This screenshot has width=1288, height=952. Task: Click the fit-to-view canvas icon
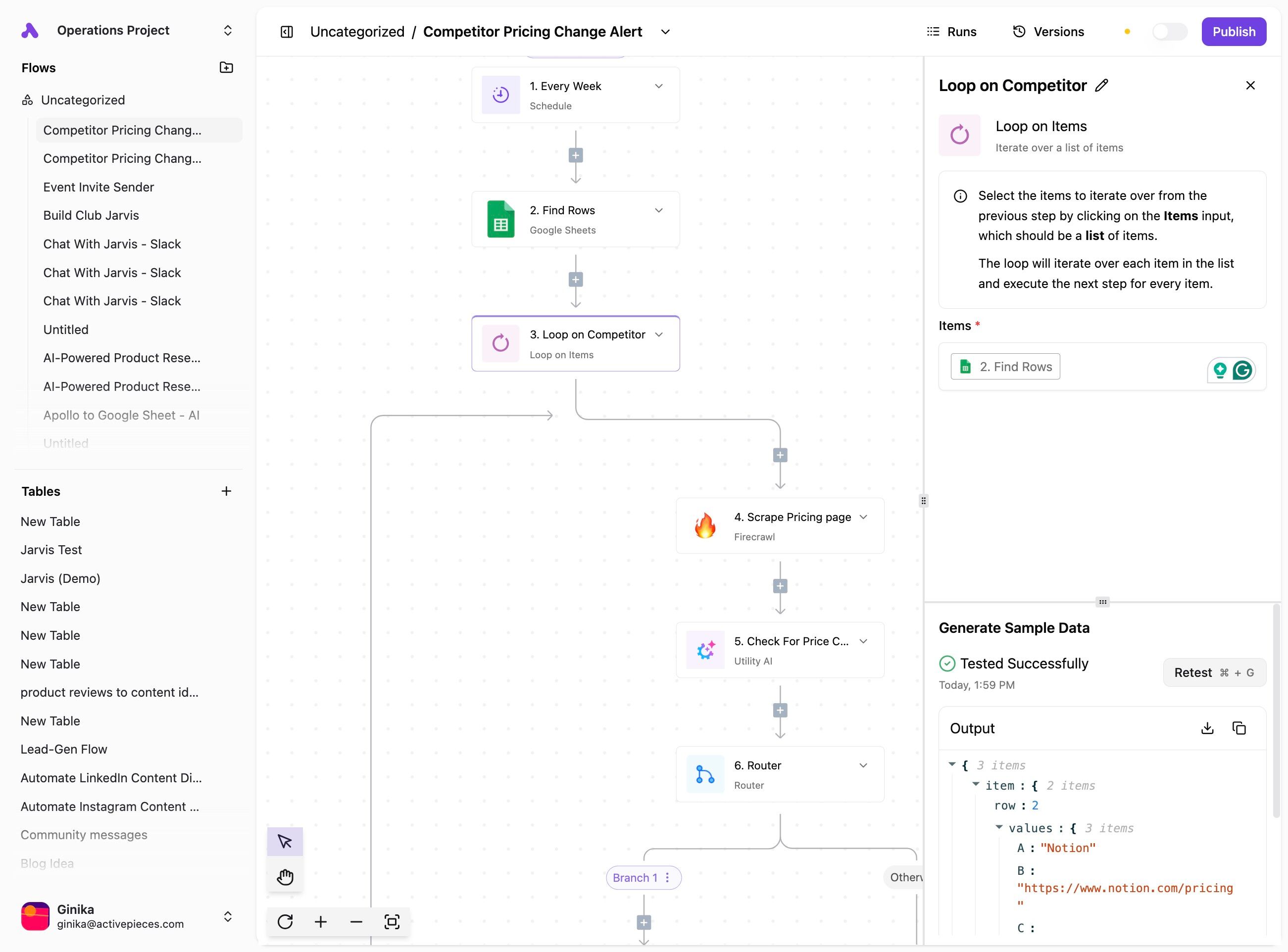click(x=392, y=921)
